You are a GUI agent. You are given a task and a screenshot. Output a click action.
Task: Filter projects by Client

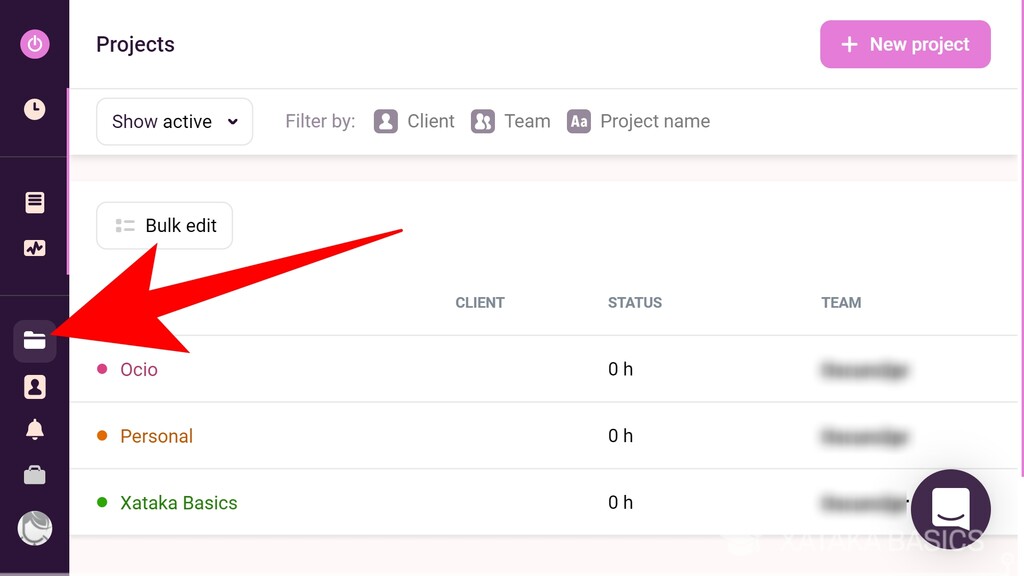(x=415, y=122)
